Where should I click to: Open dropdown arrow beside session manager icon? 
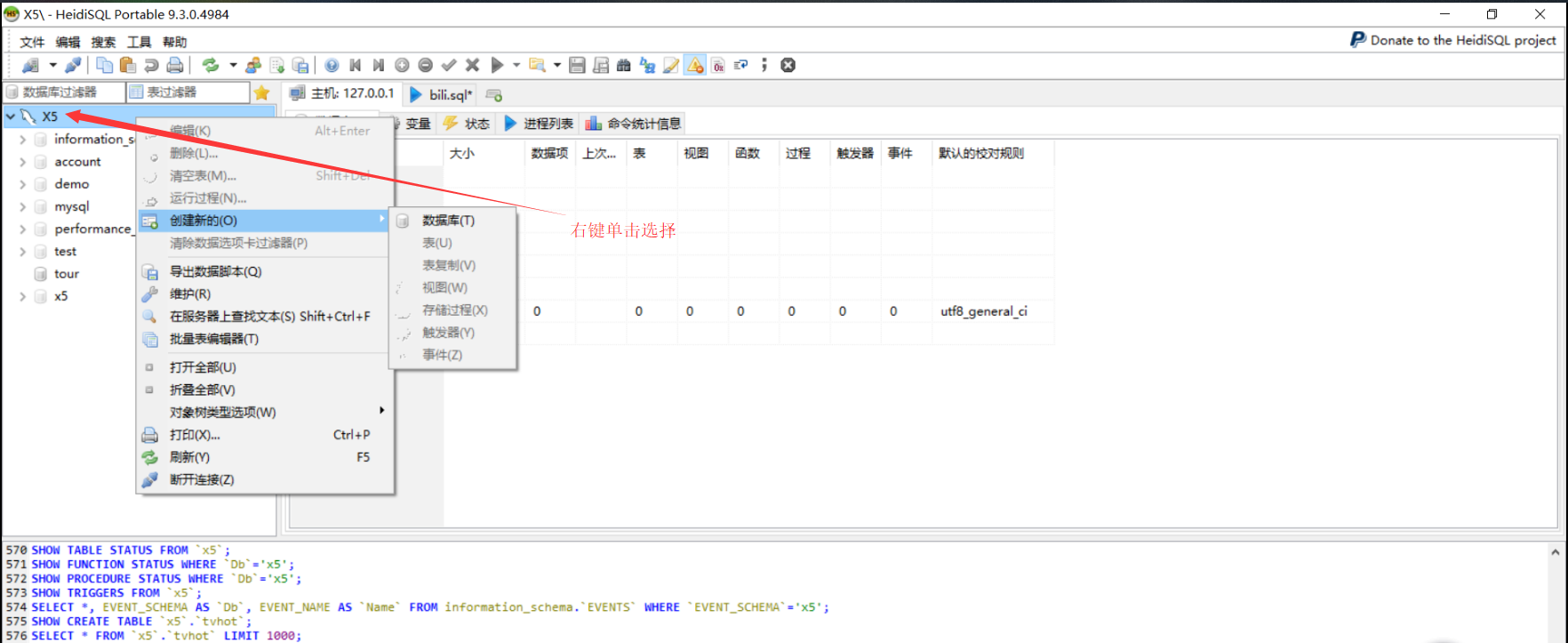(x=52, y=65)
